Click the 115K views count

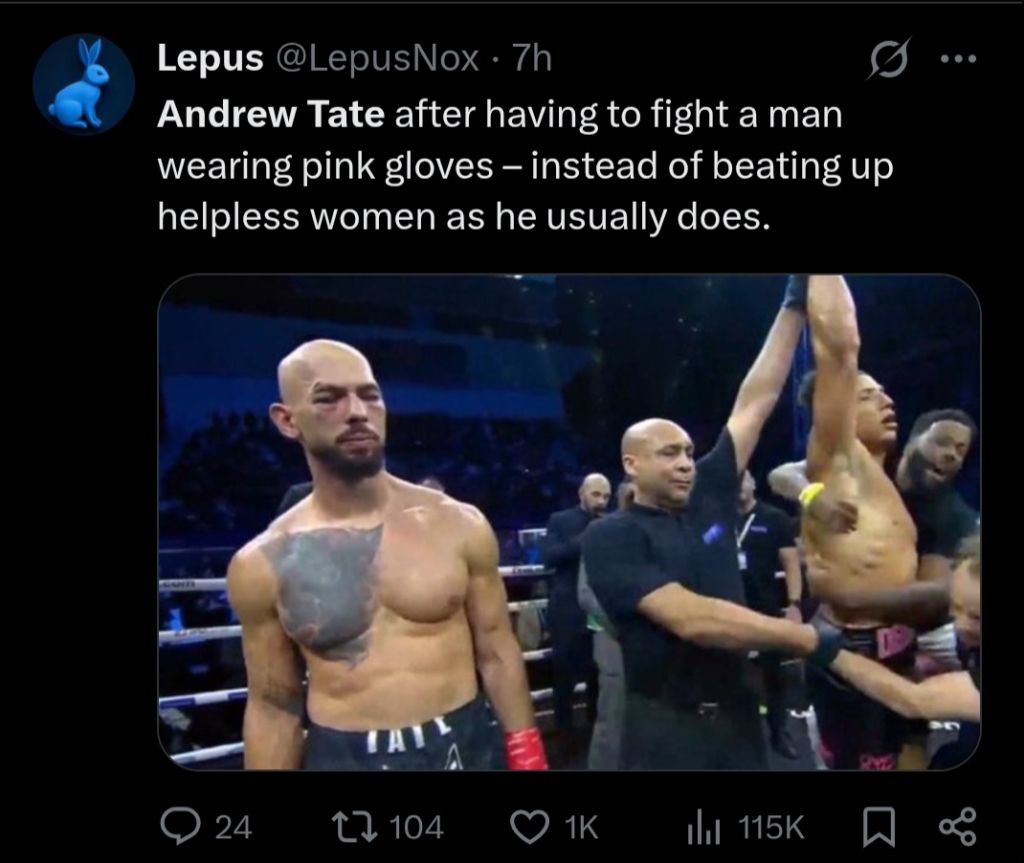pos(771,827)
